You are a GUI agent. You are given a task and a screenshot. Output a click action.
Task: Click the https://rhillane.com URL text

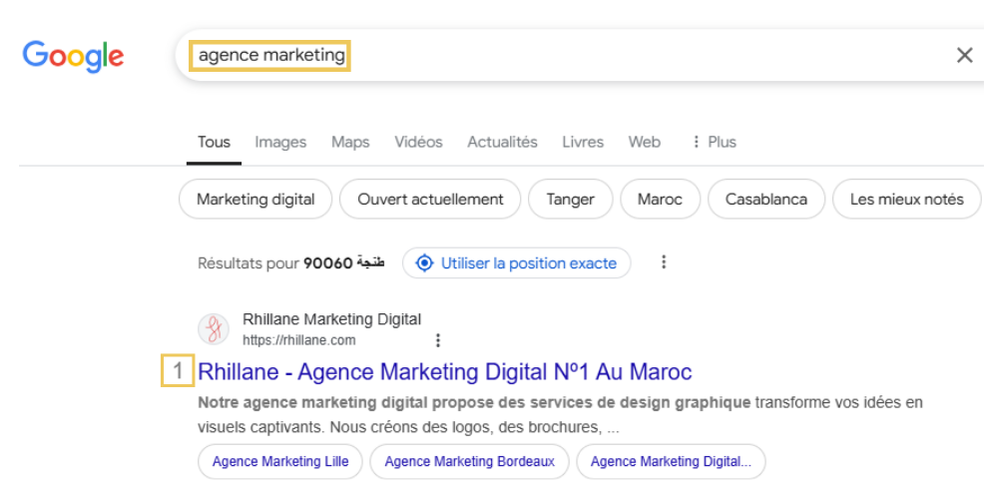(x=299, y=341)
